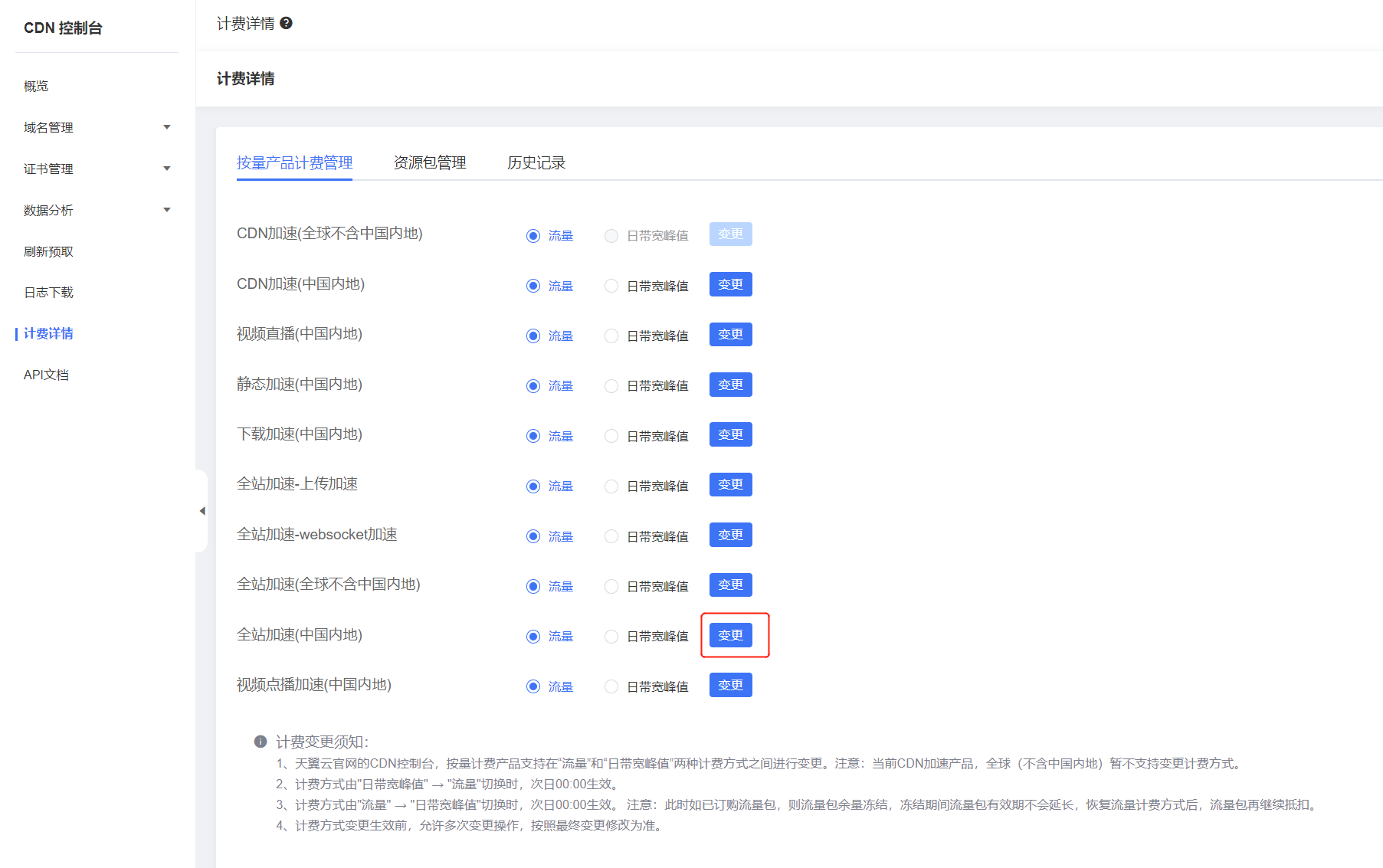Click 变更 for 全站加速(中国内地)
This screenshot has height=868, width=1383.
[x=730, y=635]
